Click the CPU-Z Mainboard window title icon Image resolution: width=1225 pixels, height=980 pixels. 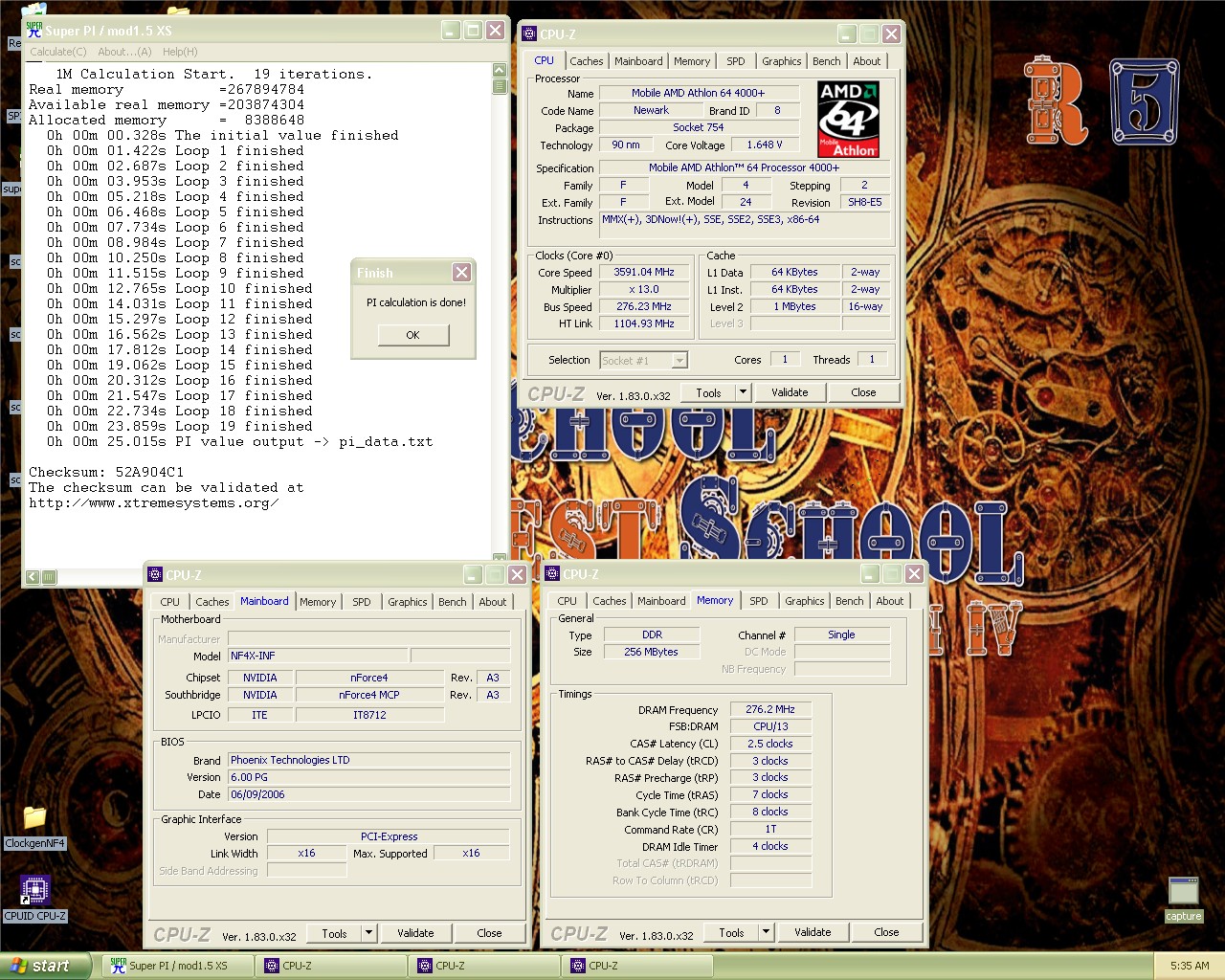[155, 575]
